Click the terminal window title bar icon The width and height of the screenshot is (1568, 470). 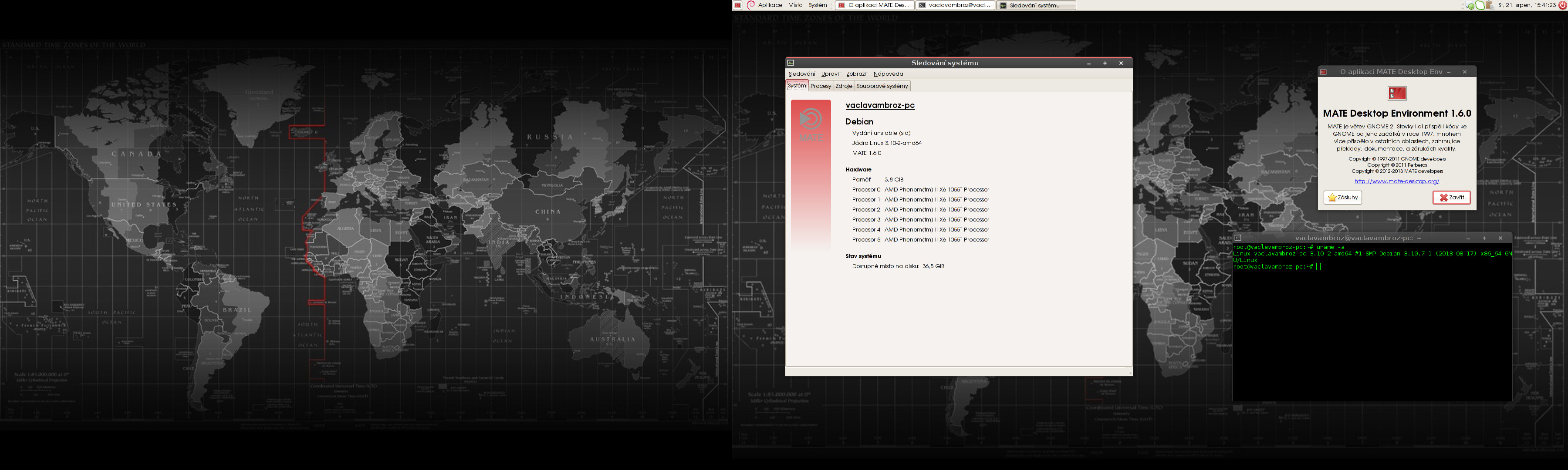point(1237,238)
